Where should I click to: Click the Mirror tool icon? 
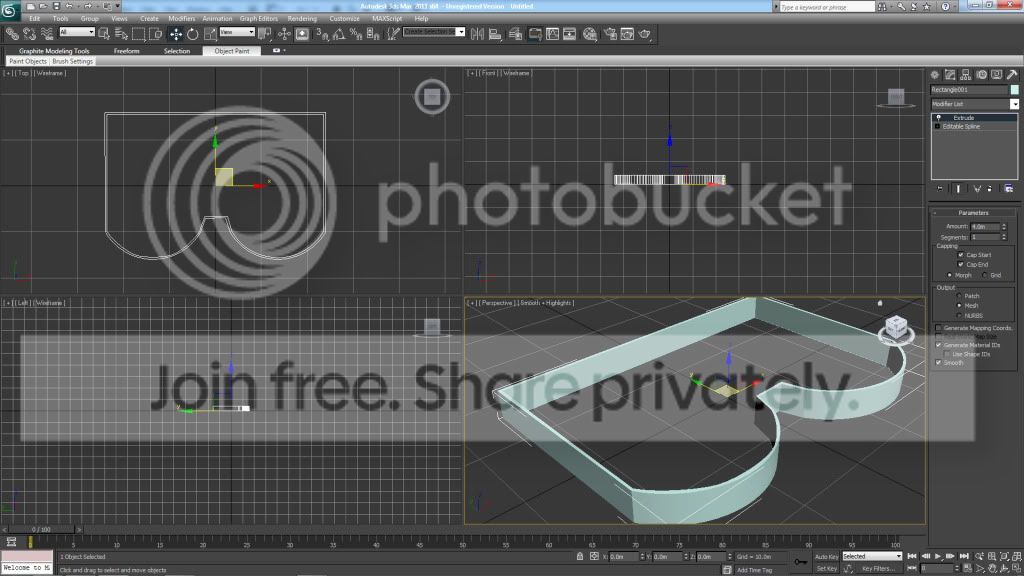point(477,34)
